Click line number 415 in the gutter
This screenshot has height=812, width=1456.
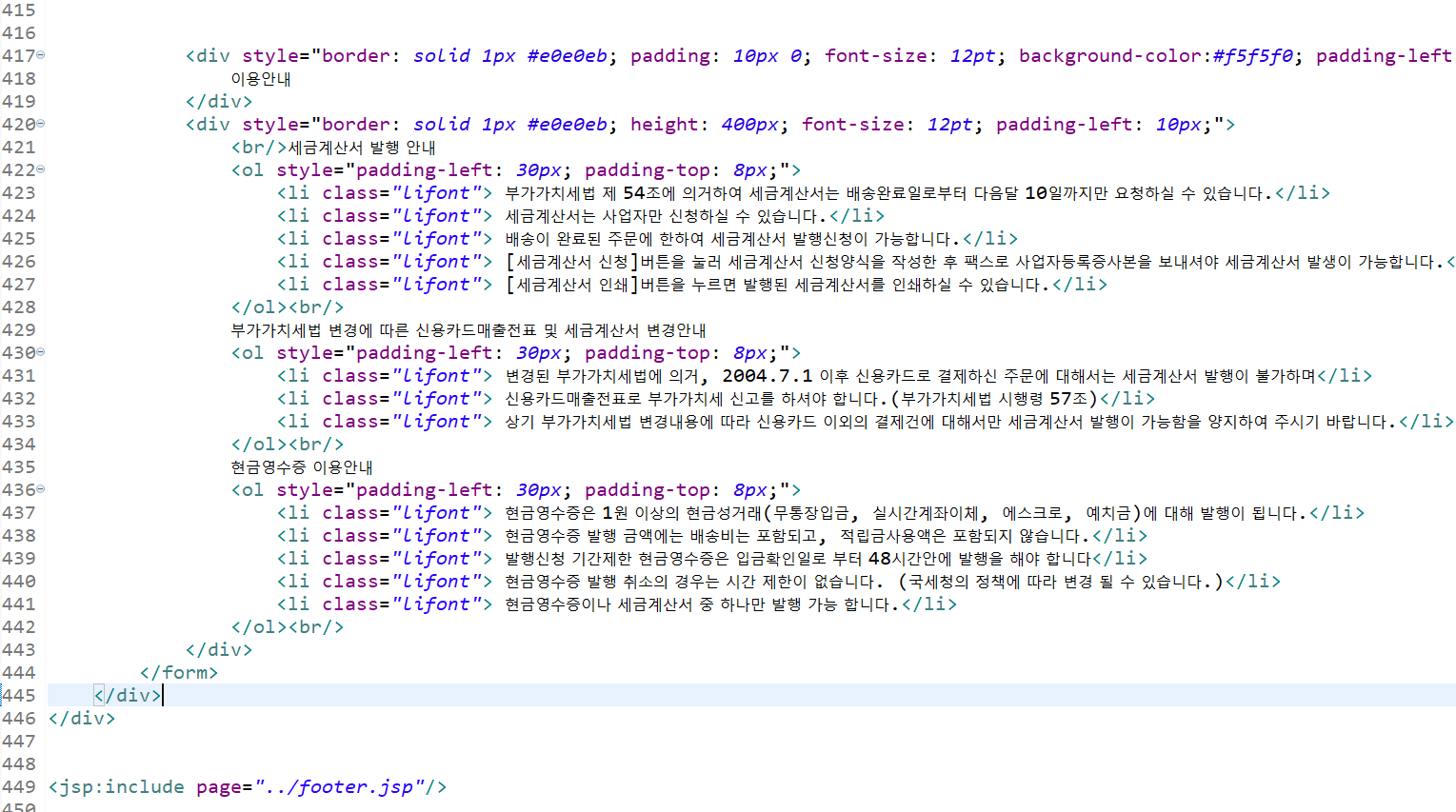pyautogui.click(x=19, y=10)
